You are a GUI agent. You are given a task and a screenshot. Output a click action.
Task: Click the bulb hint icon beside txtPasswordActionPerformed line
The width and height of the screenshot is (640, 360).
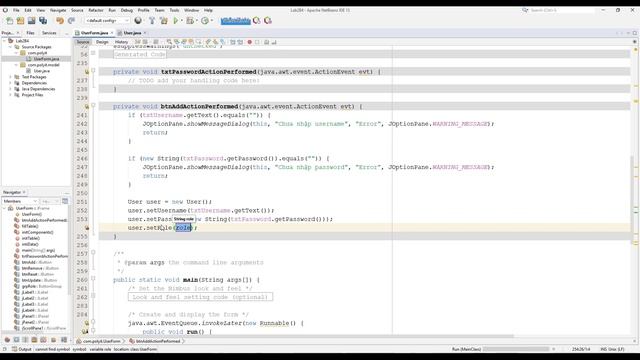tap(87, 72)
